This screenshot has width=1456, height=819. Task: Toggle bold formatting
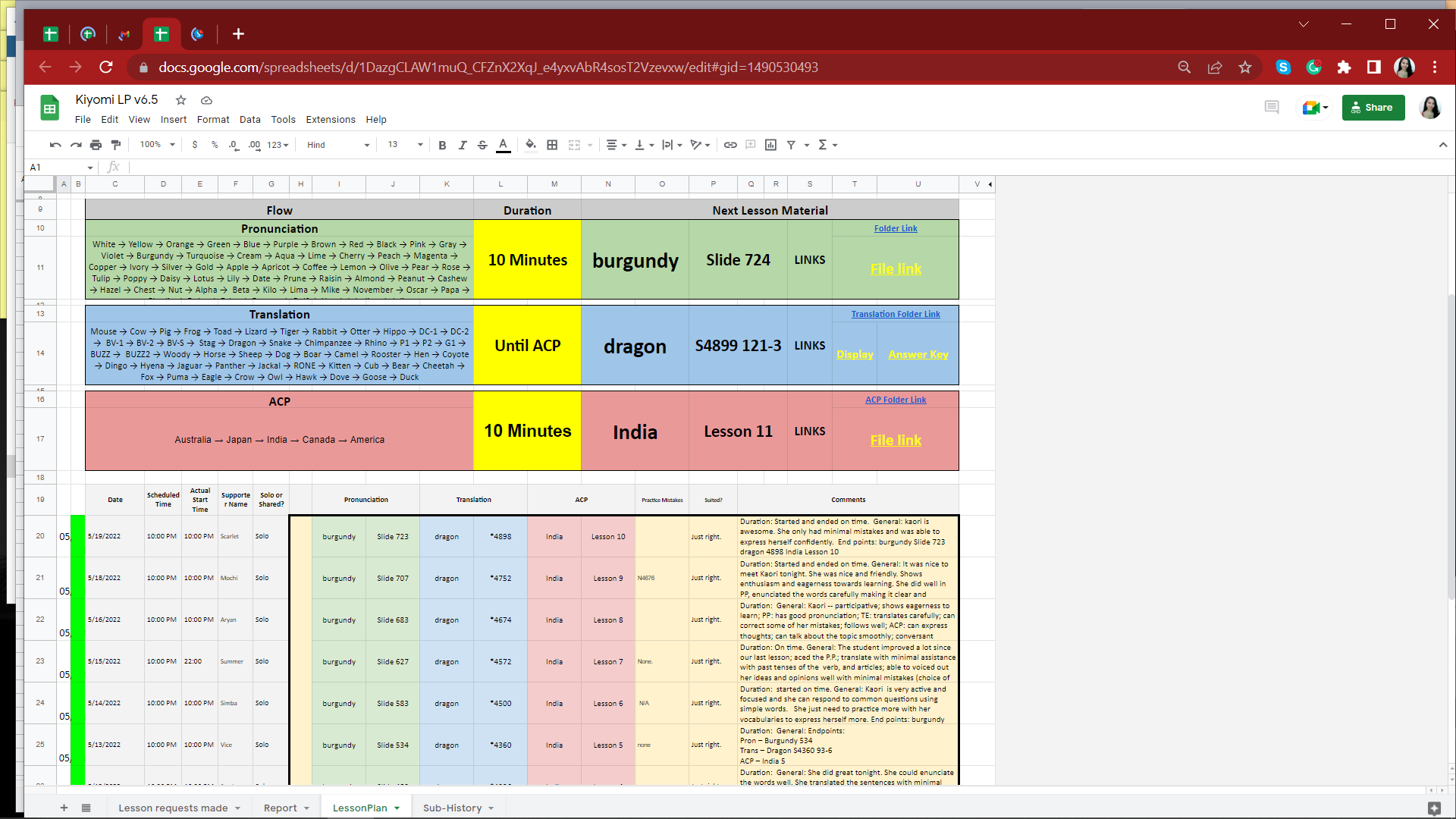[442, 145]
